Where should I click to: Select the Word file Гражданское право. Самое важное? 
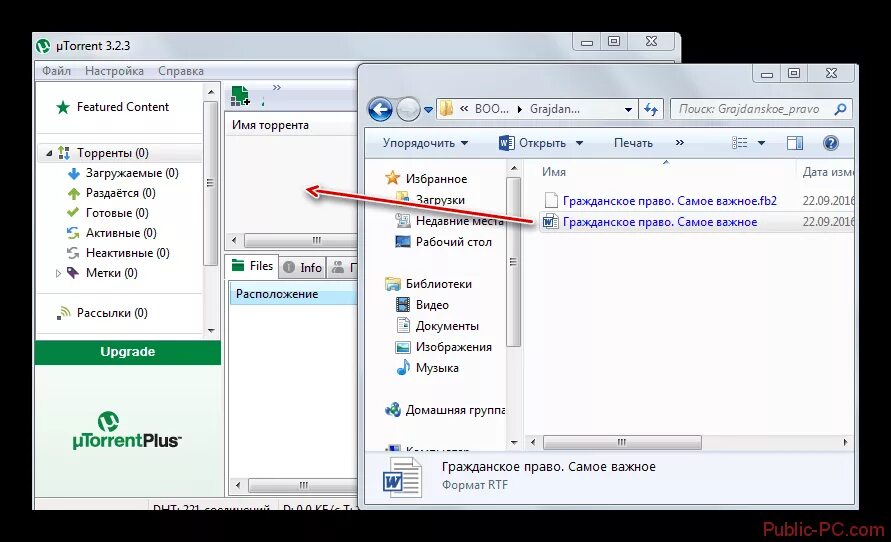tap(659, 222)
